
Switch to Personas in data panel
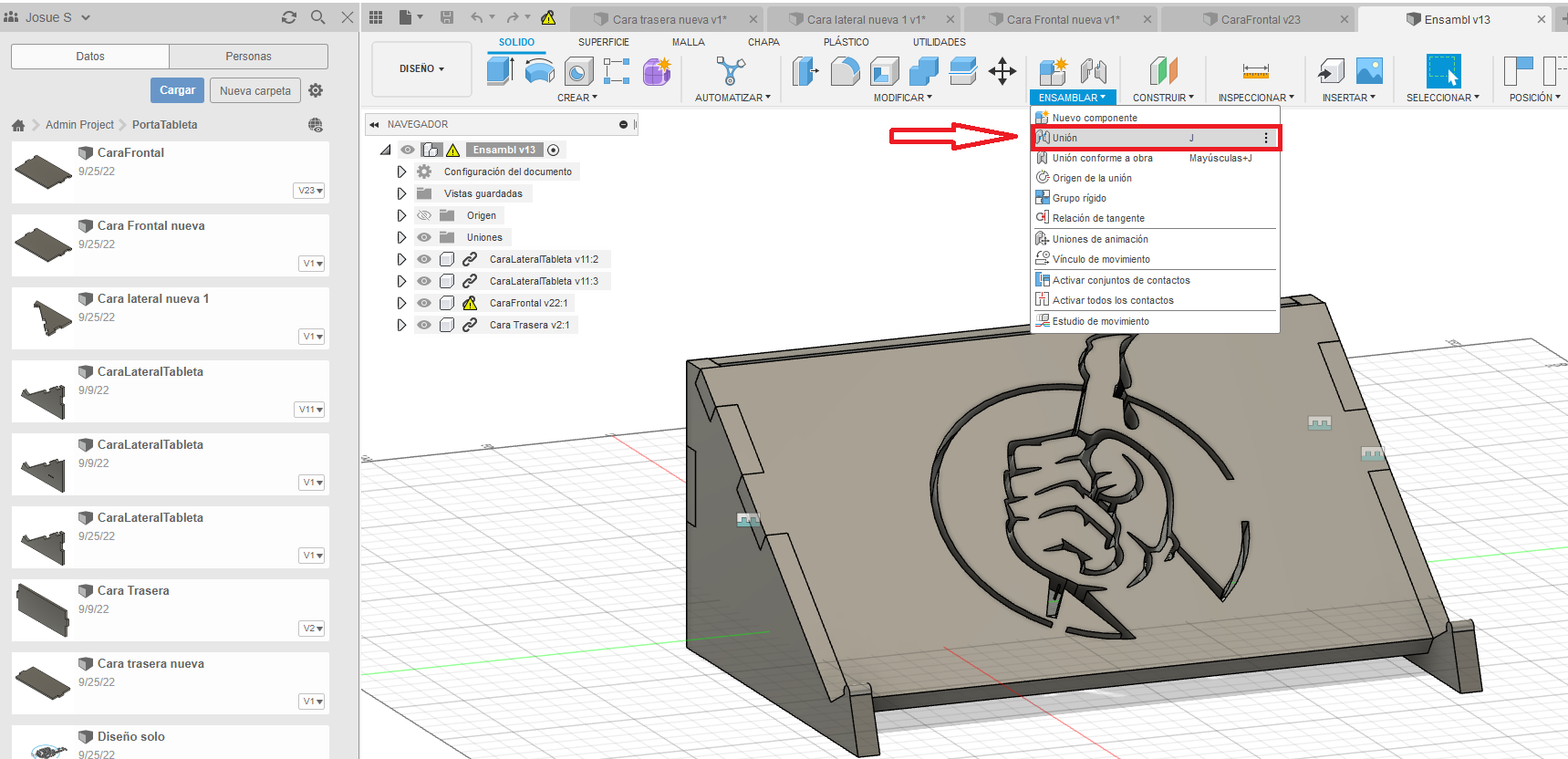pos(248,57)
